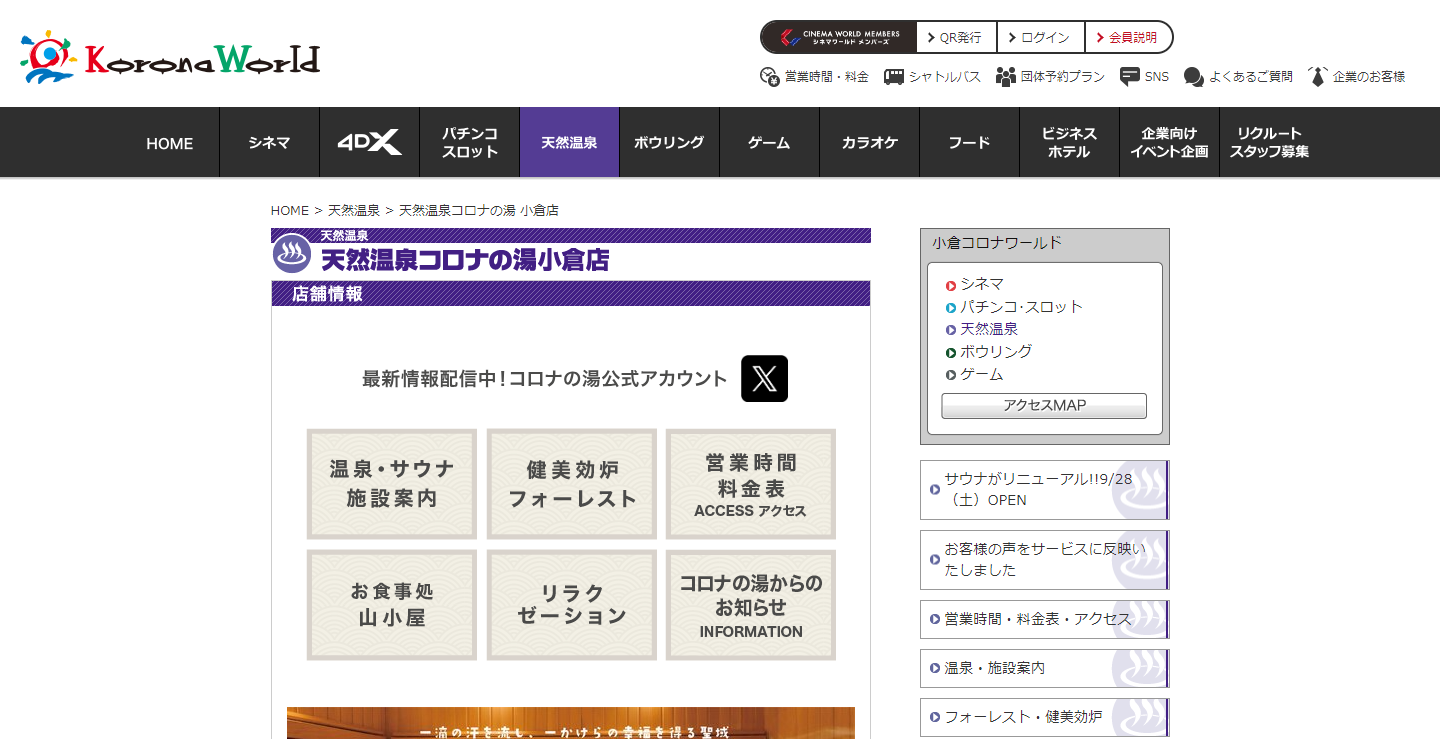Click the red bullet next to シネマ
The width and height of the screenshot is (1440, 739).
[x=951, y=286]
